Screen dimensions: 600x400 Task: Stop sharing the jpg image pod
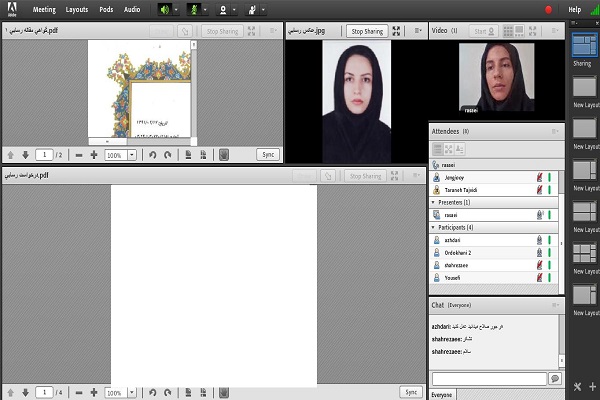coord(367,31)
